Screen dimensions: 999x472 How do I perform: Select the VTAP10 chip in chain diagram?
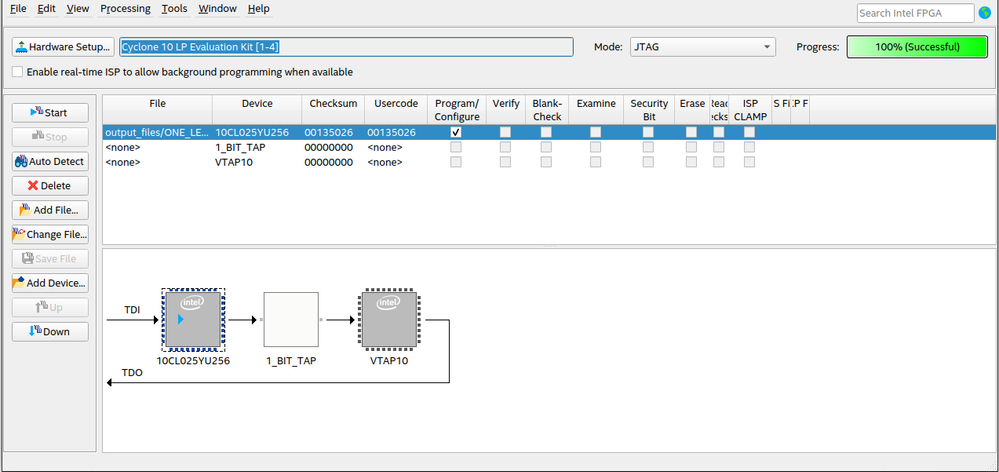390,320
